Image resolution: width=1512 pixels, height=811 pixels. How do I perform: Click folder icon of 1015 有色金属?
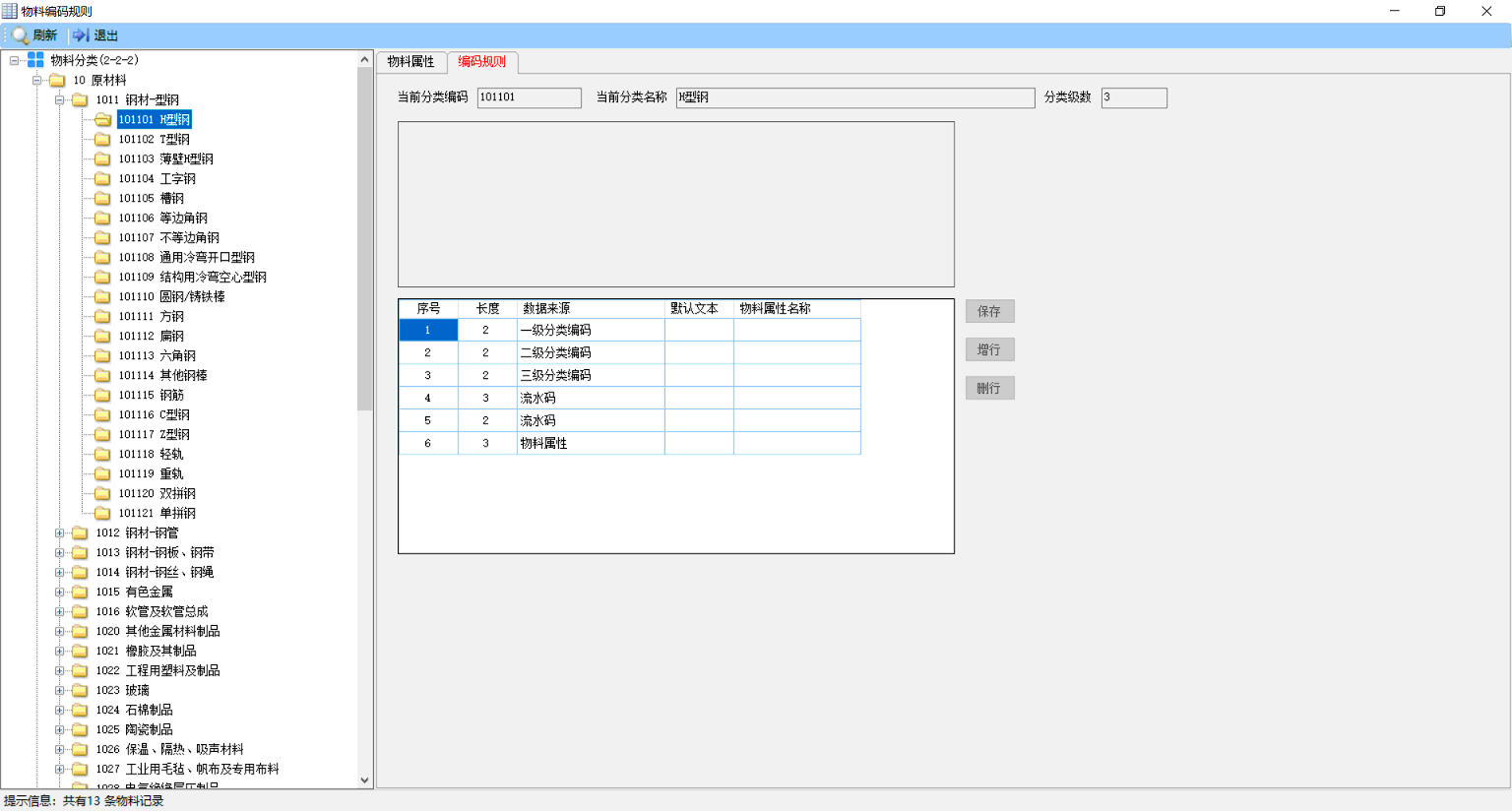[x=80, y=592]
